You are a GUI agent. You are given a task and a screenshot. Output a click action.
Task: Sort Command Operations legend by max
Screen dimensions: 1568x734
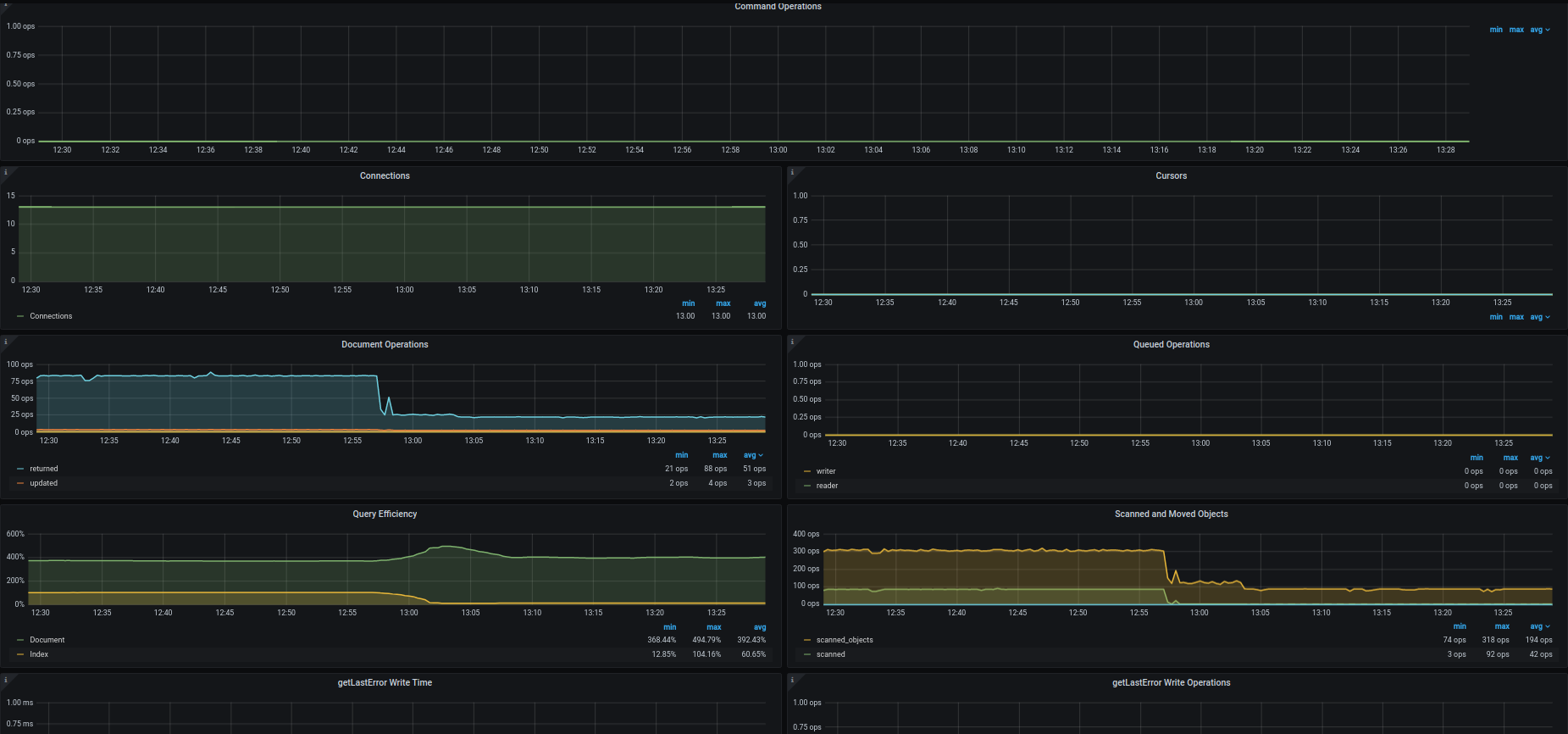click(x=1516, y=30)
